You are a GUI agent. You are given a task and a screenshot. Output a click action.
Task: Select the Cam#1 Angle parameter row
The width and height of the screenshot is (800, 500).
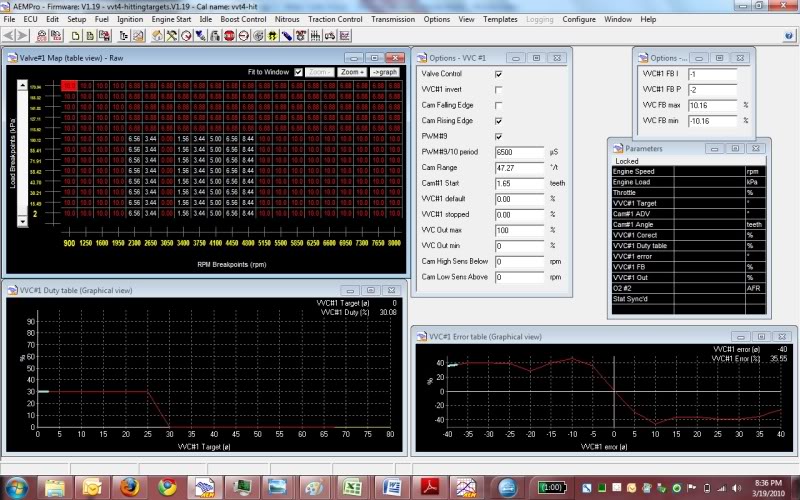click(689, 224)
